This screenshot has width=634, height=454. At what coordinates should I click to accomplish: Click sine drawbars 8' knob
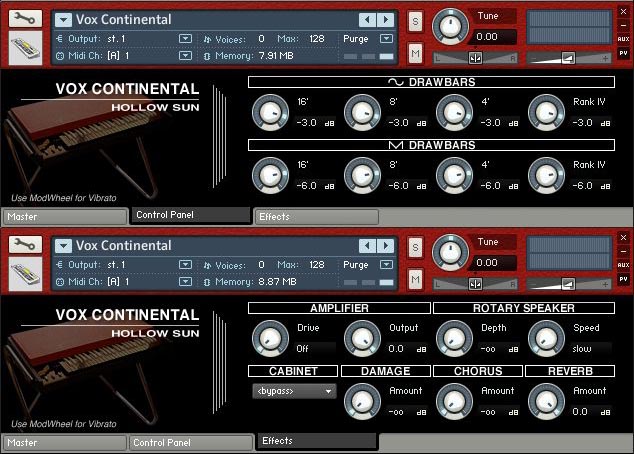(362, 113)
